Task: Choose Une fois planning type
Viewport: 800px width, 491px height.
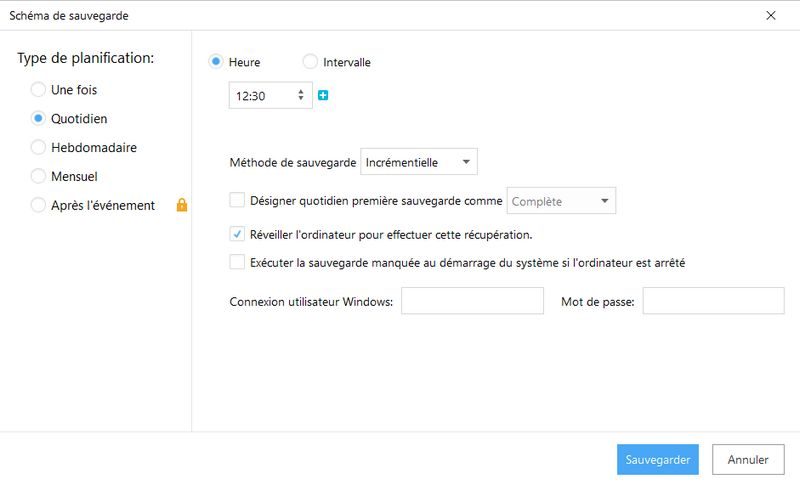Action: coord(38,89)
